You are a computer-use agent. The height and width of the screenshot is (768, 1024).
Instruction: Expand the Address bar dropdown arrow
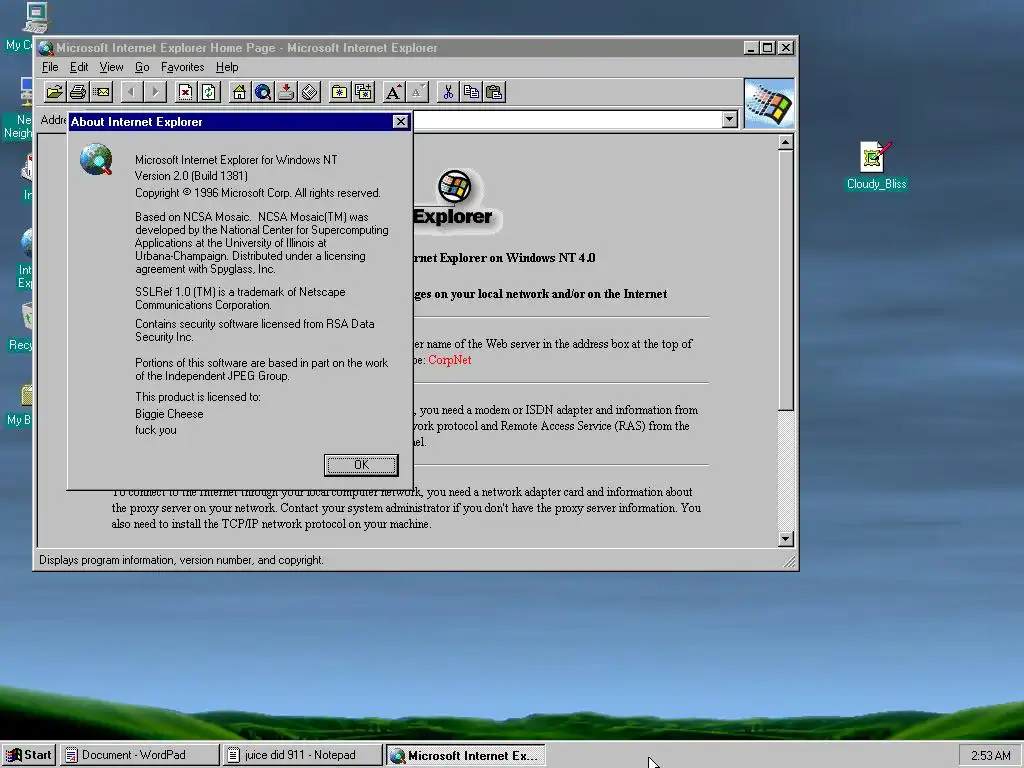tap(729, 120)
